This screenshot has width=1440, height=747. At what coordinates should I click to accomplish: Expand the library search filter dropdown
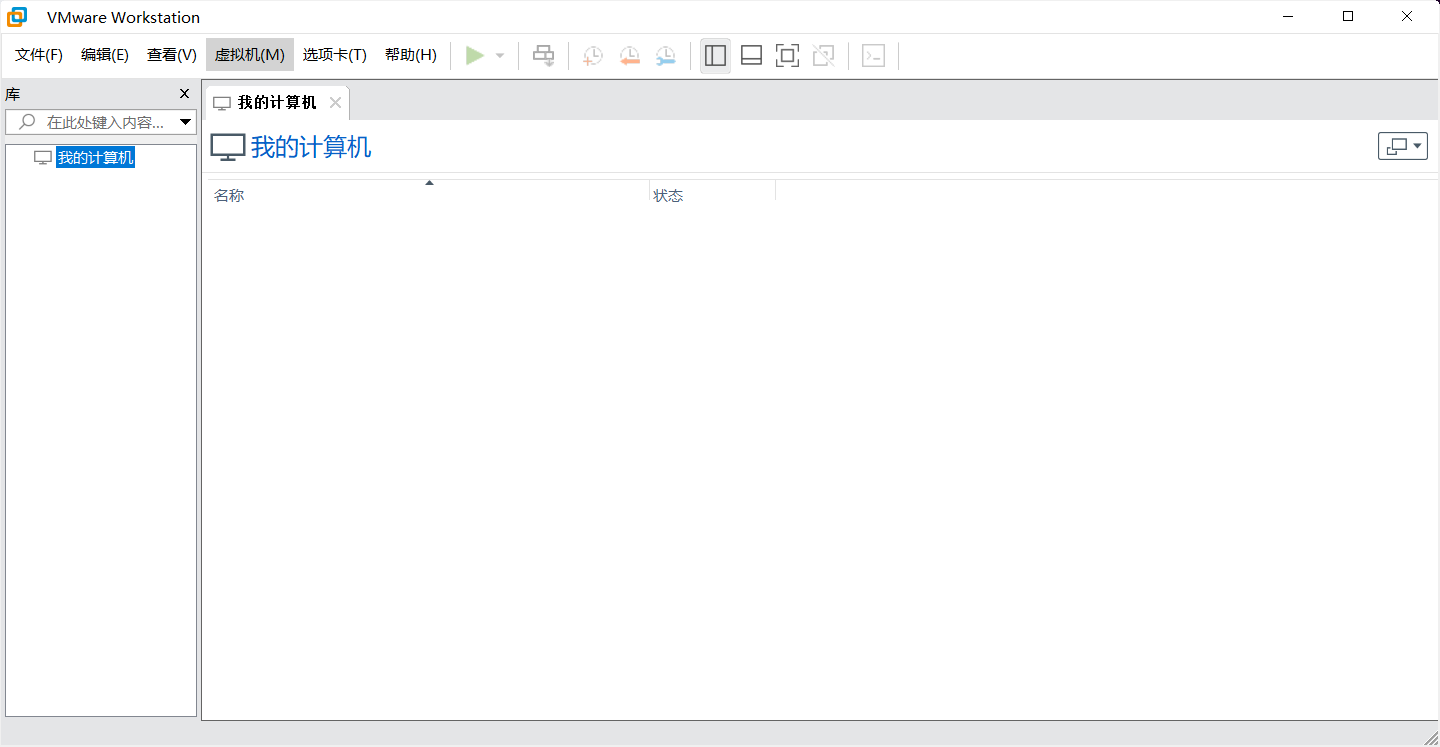(185, 122)
